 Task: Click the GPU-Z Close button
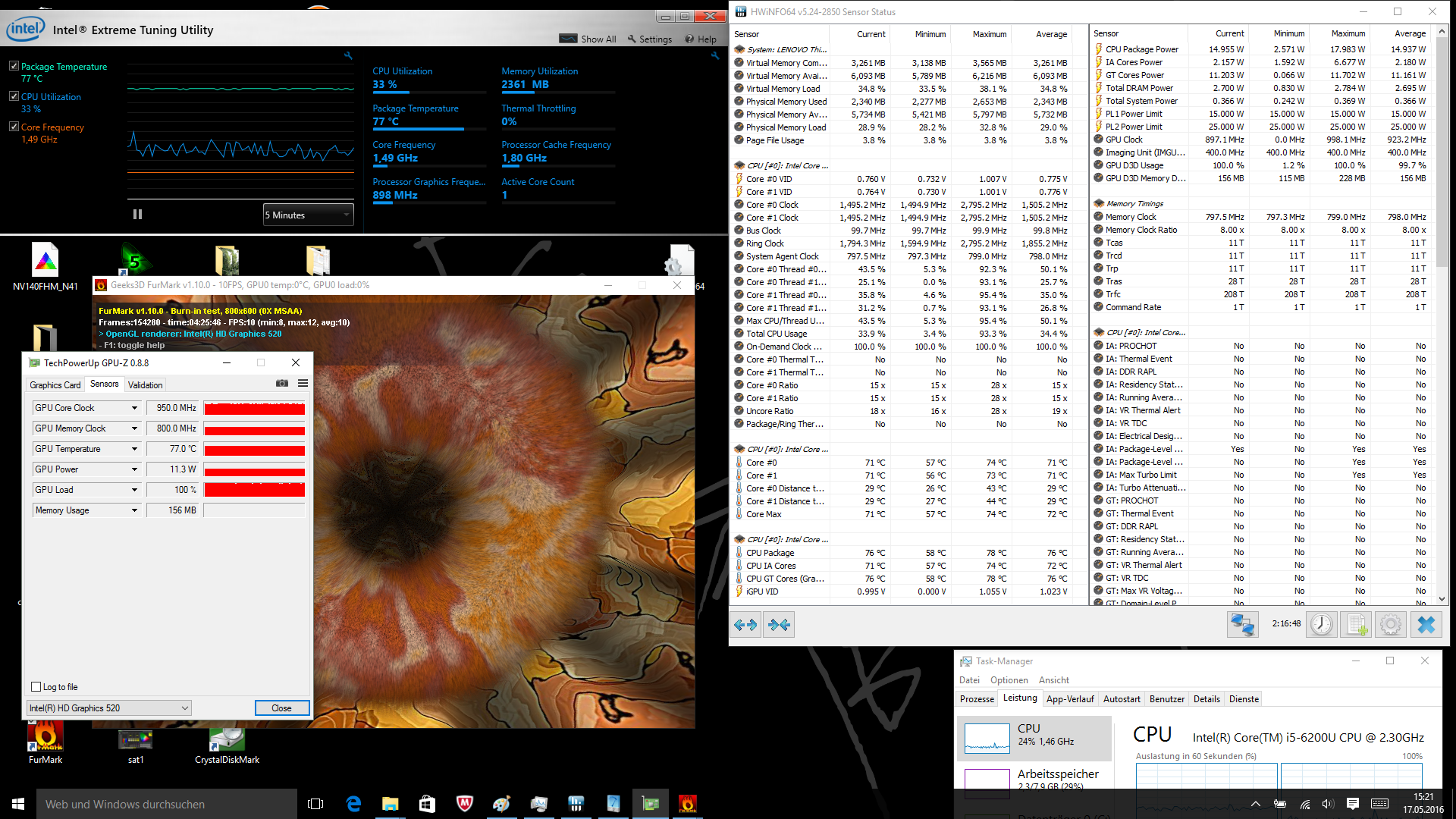pos(281,708)
